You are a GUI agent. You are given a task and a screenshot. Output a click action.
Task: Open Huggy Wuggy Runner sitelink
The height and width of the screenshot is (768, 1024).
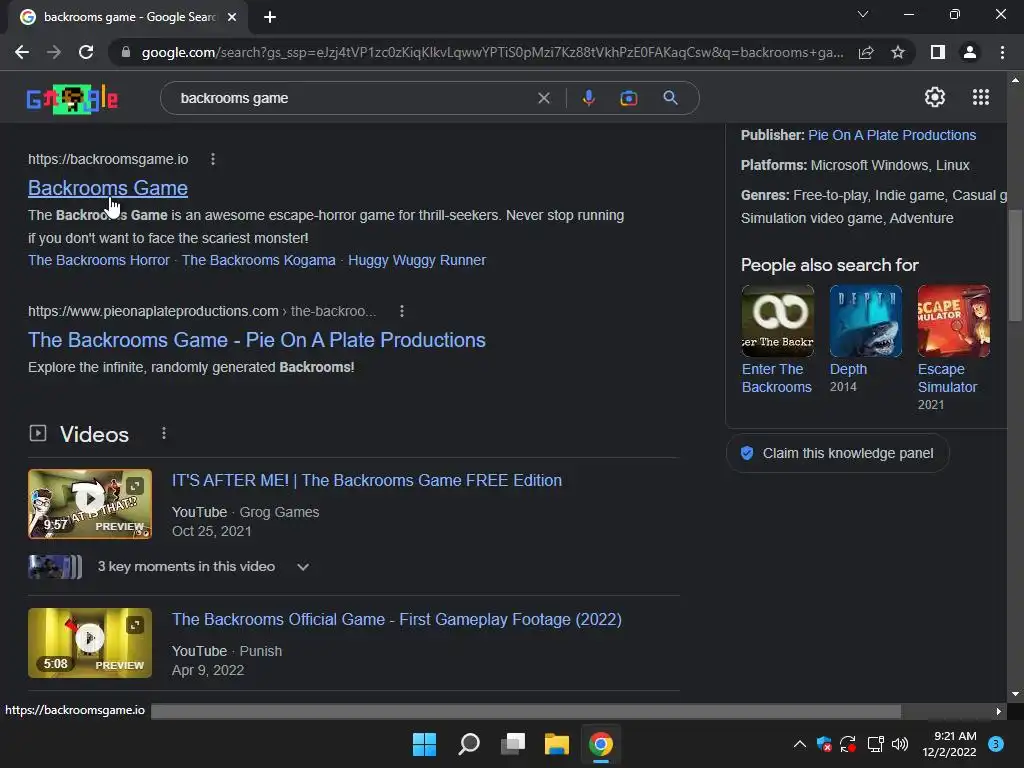(417, 260)
